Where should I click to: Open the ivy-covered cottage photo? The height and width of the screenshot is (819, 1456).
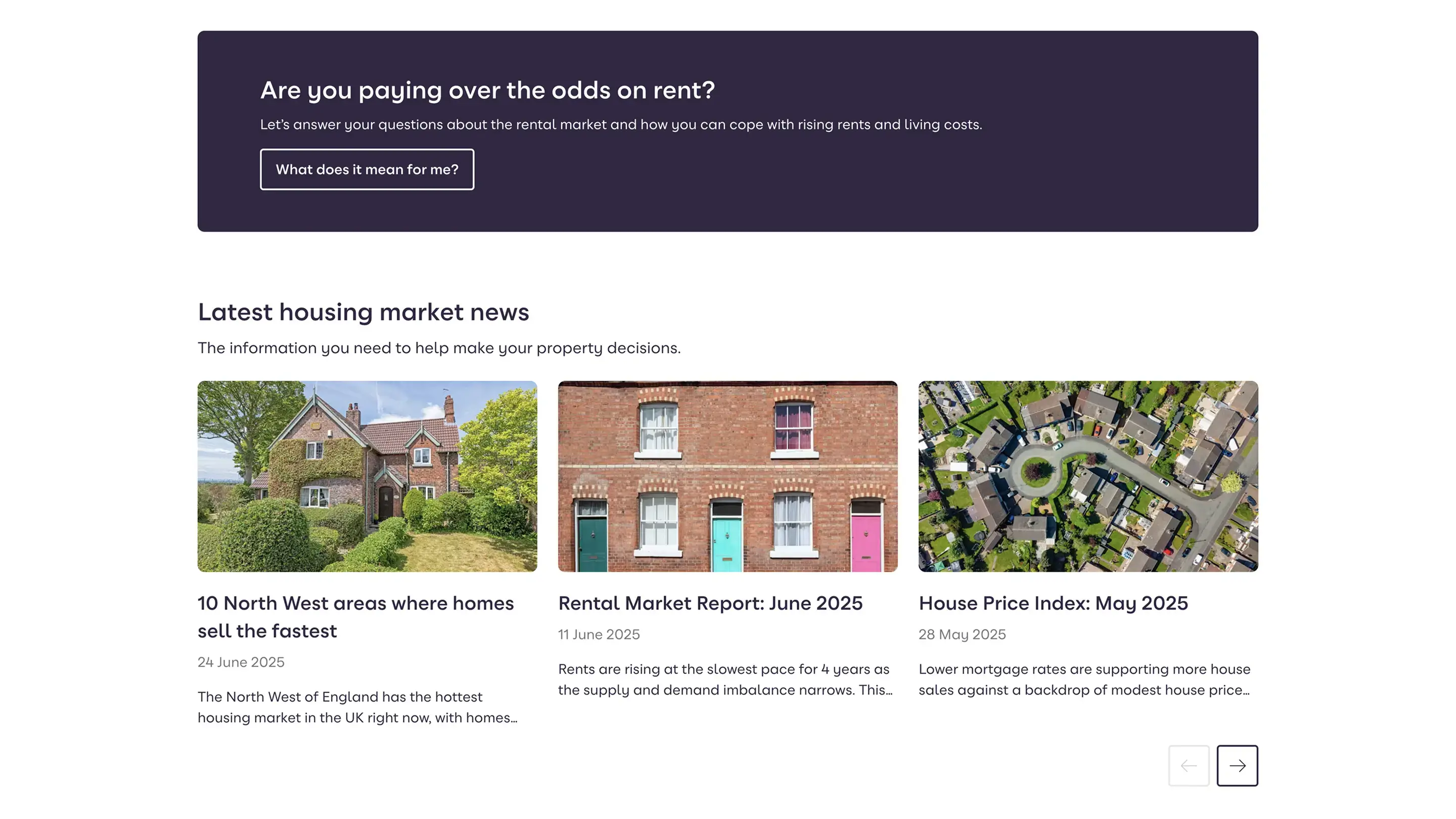click(x=367, y=476)
